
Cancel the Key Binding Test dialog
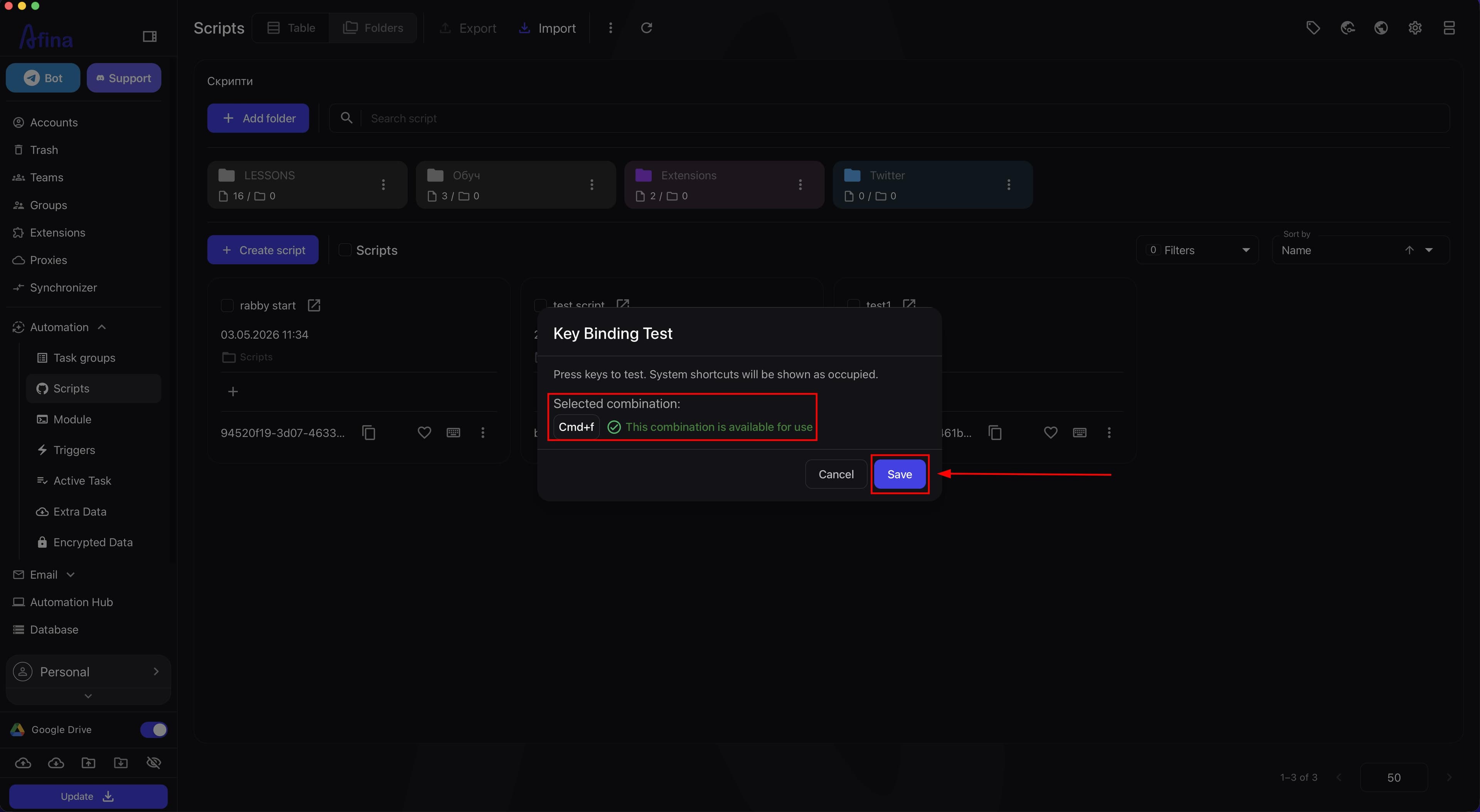click(836, 474)
